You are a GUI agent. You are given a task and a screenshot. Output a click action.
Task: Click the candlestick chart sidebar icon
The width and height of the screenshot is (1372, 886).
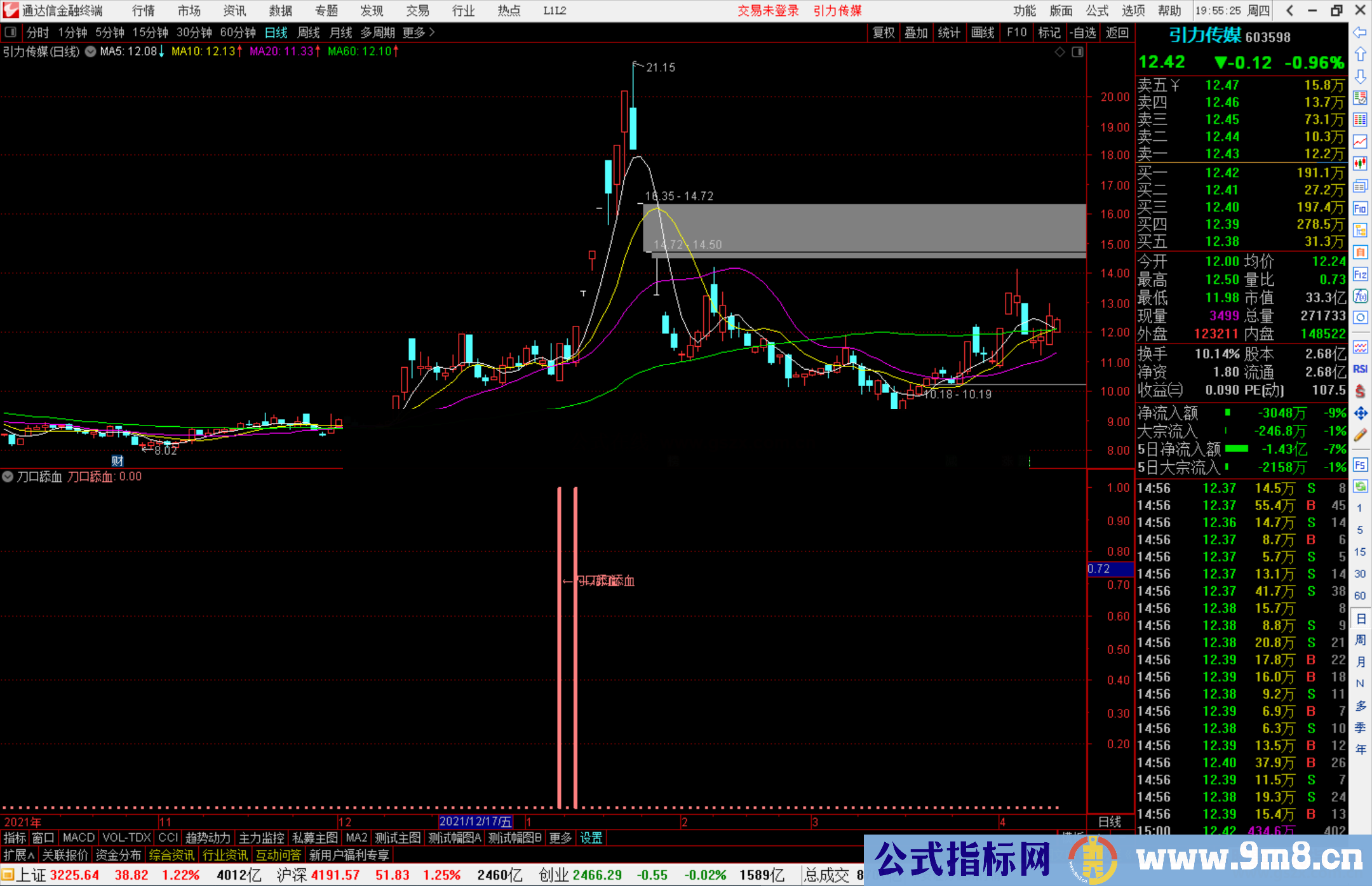[x=1360, y=163]
